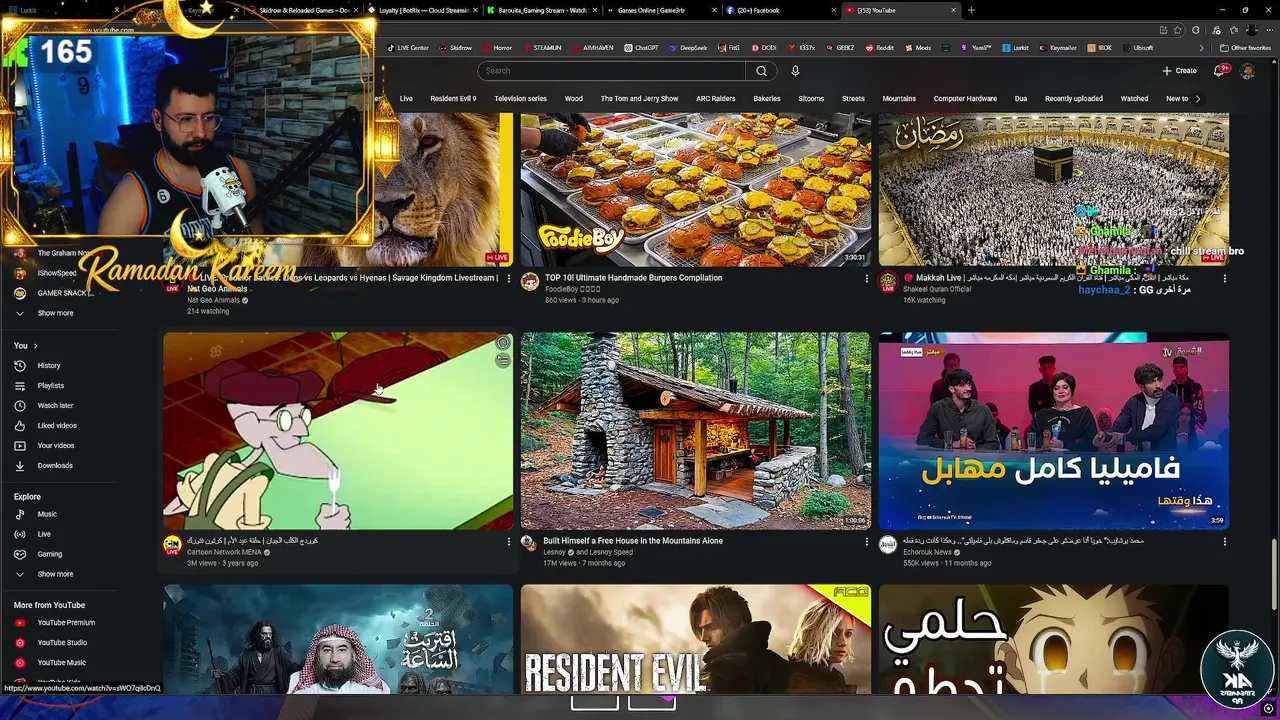Open options menu for Free House in Mountains video

click(x=867, y=542)
